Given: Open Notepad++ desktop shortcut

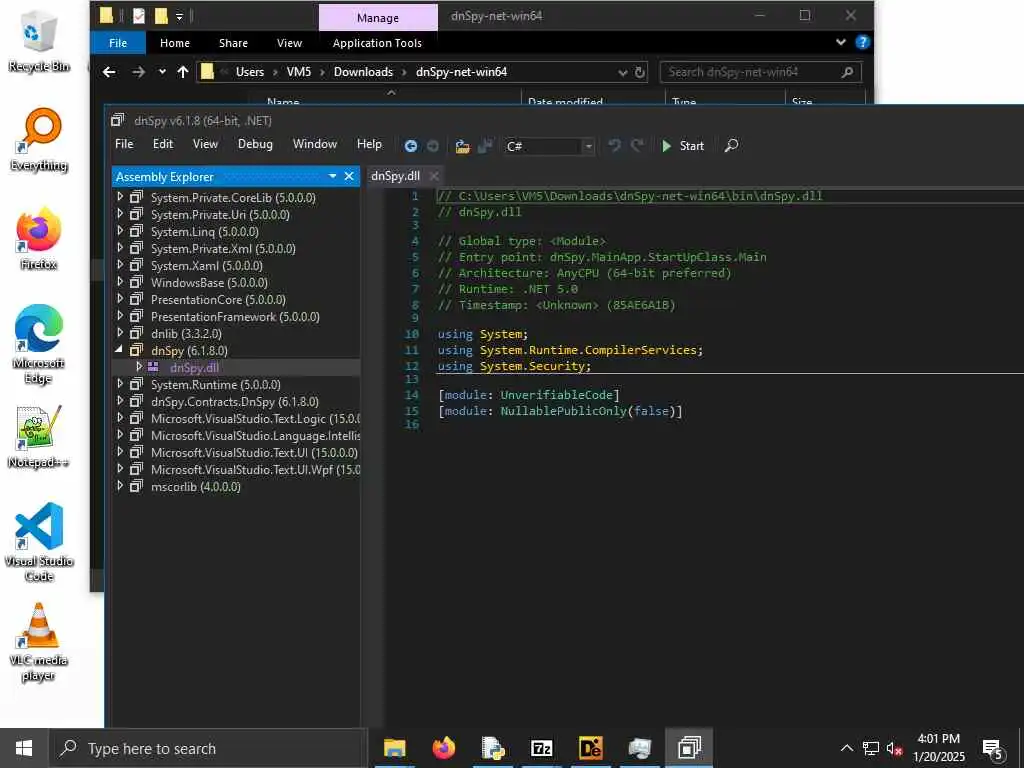Looking at the screenshot, I should (39, 437).
